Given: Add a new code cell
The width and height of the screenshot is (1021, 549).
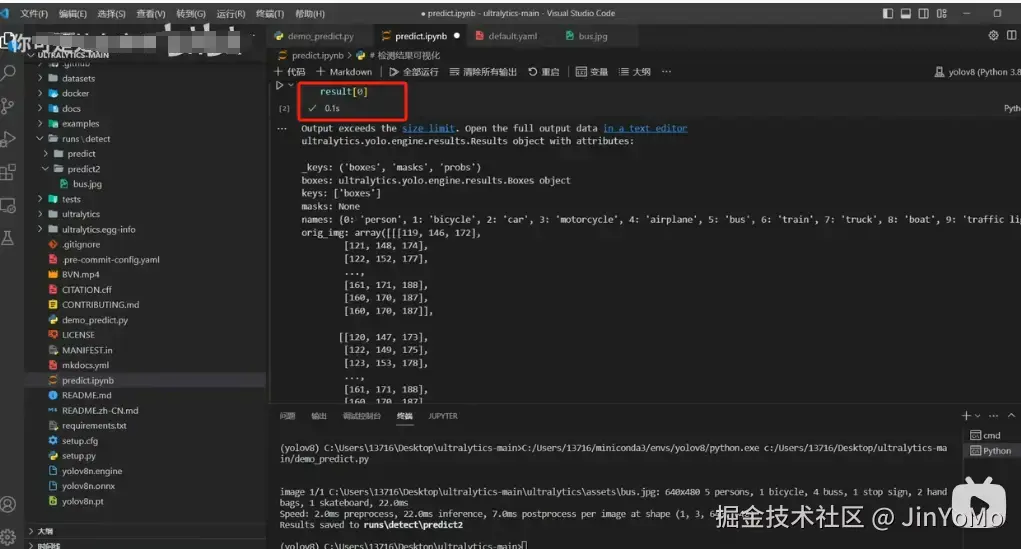Looking at the screenshot, I should (x=290, y=72).
